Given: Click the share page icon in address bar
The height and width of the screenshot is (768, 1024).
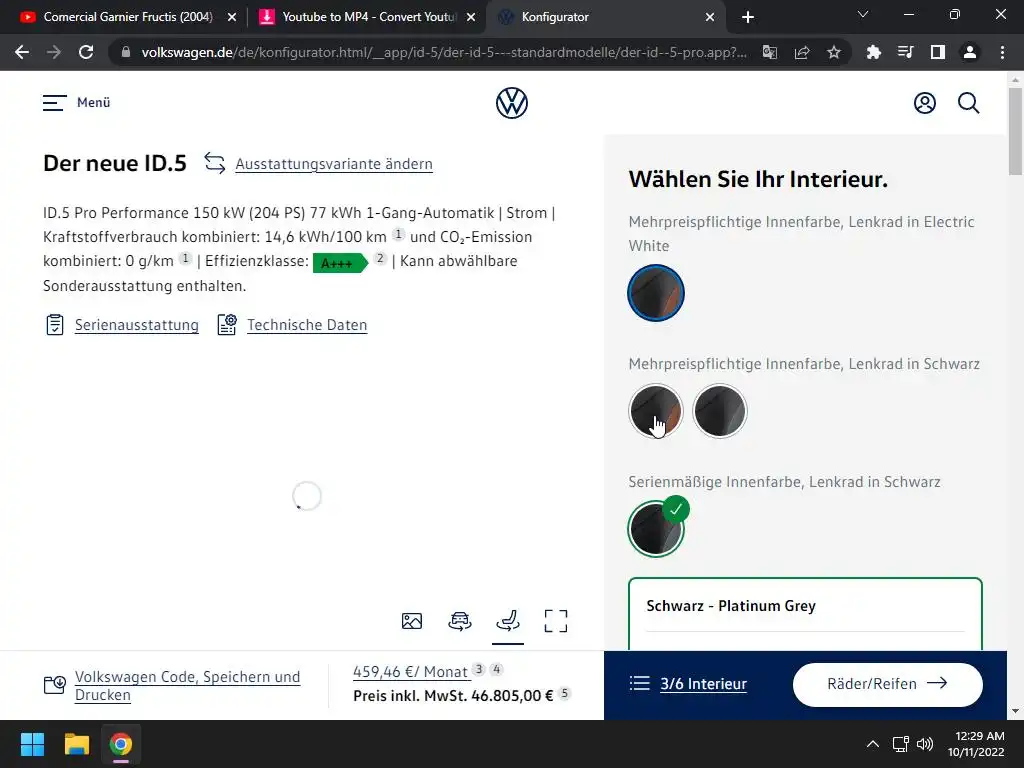Looking at the screenshot, I should (x=802, y=52).
